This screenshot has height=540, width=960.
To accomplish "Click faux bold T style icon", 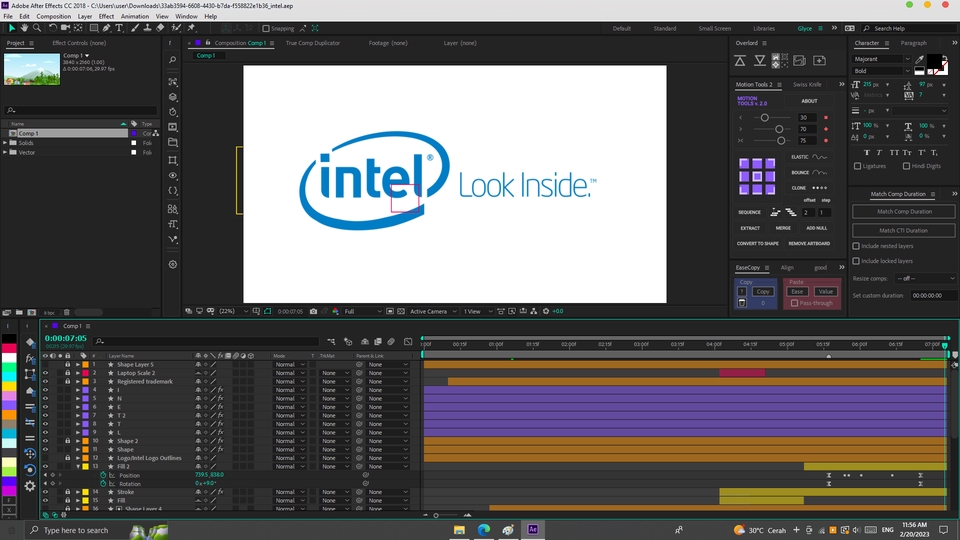I will (866, 152).
